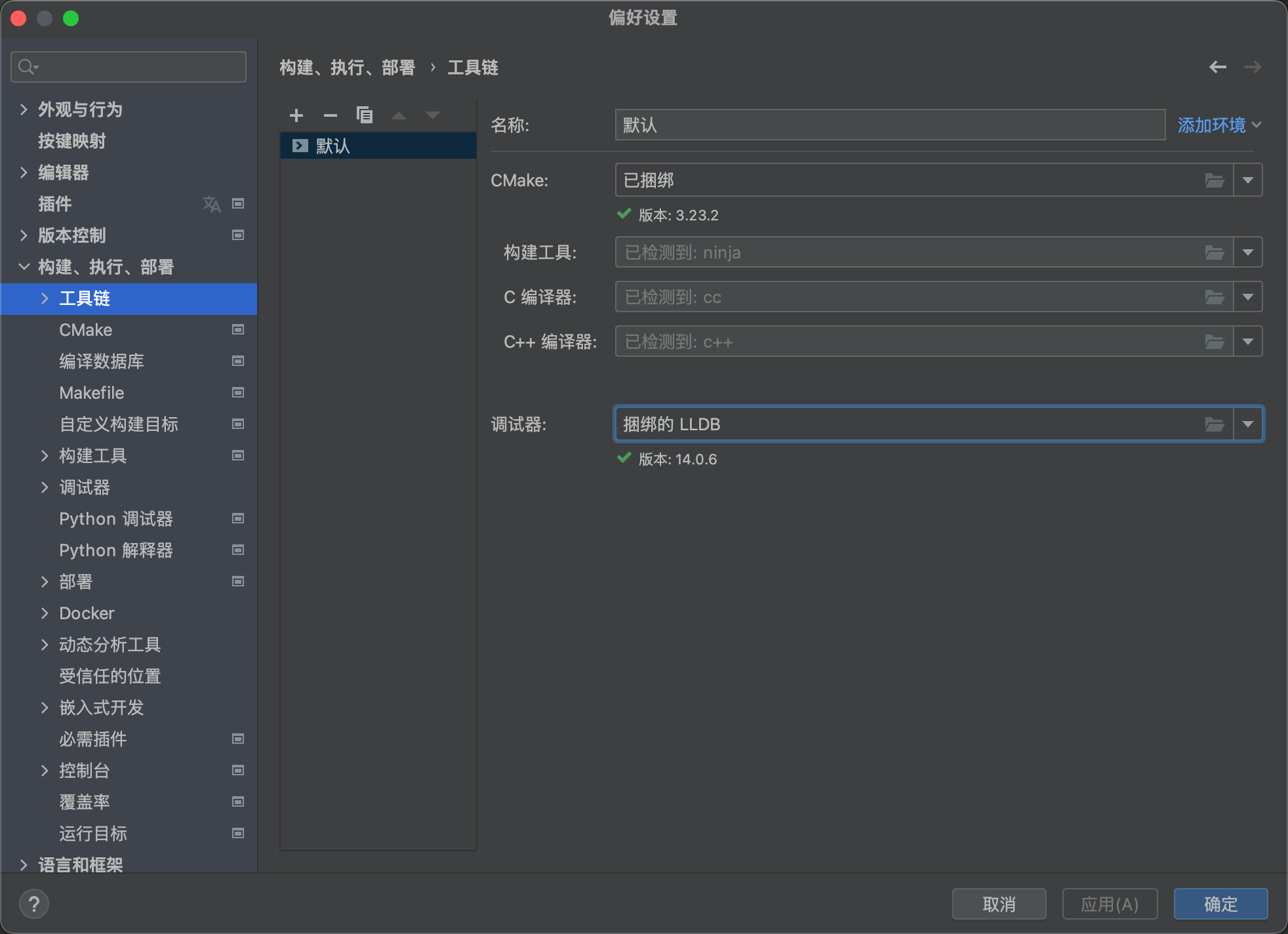
Task: Click project-level icon next to 覆盖率
Action: (x=238, y=802)
